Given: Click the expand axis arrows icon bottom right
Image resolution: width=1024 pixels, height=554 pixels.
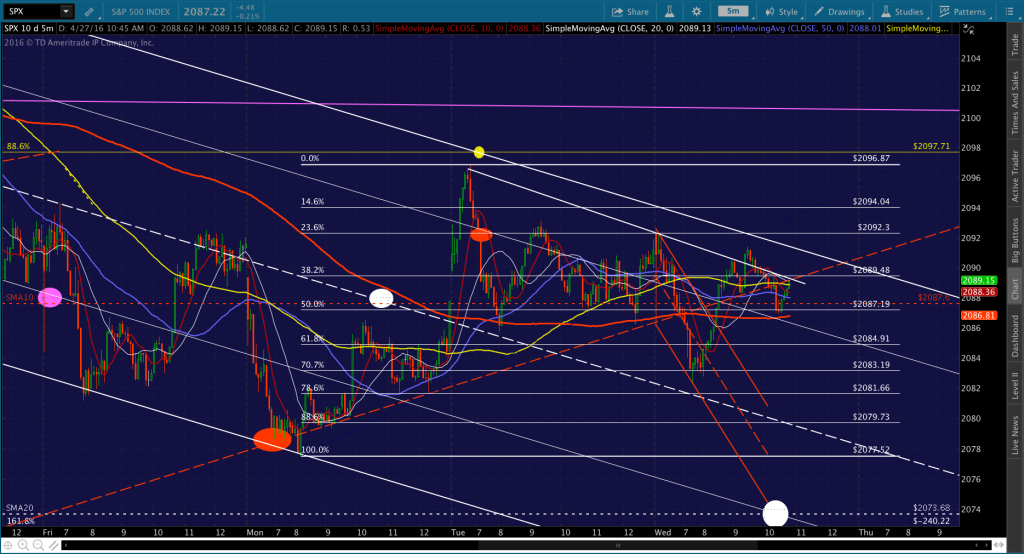Looking at the screenshot, I should 999,545.
